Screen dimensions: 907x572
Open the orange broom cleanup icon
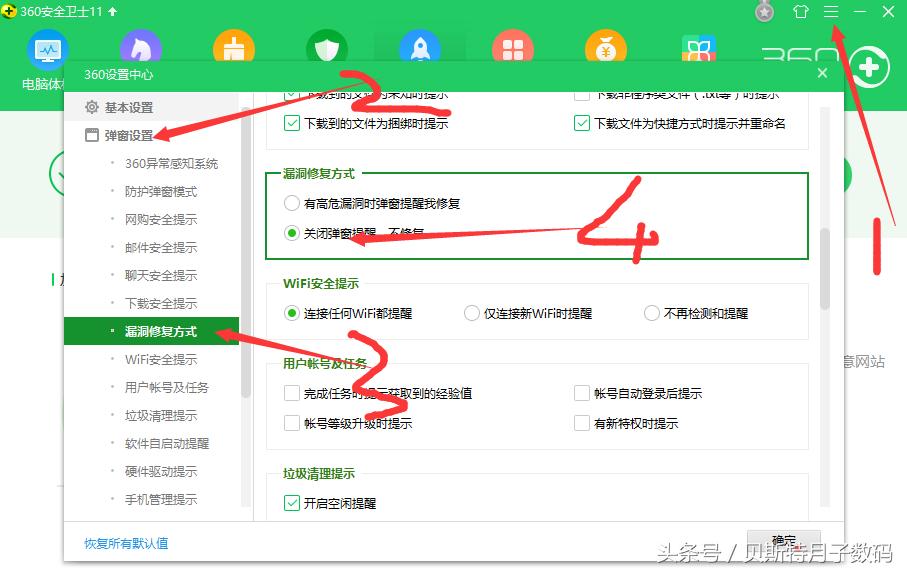click(234, 46)
